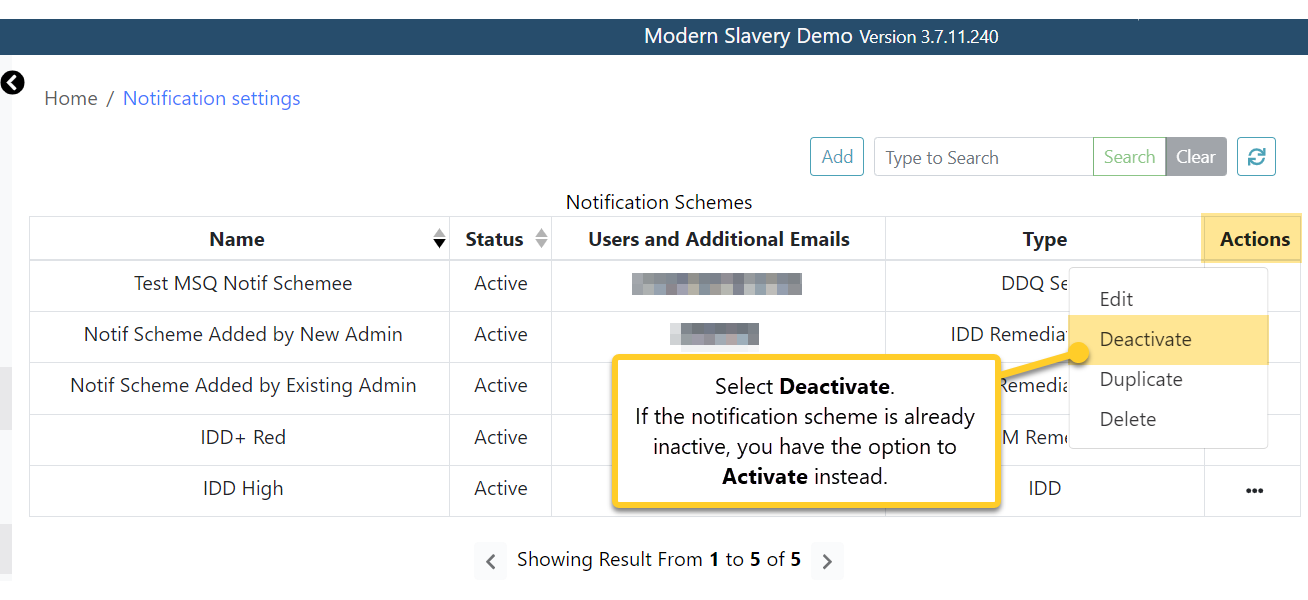The width and height of the screenshot is (1308, 600).
Task: Select Deactivate from the actions menu
Action: click(x=1146, y=339)
